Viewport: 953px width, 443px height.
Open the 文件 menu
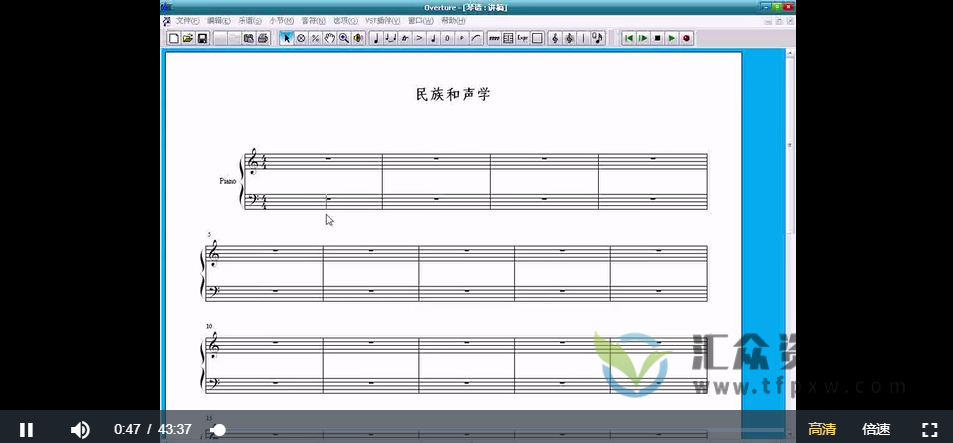tap(187, 21)
